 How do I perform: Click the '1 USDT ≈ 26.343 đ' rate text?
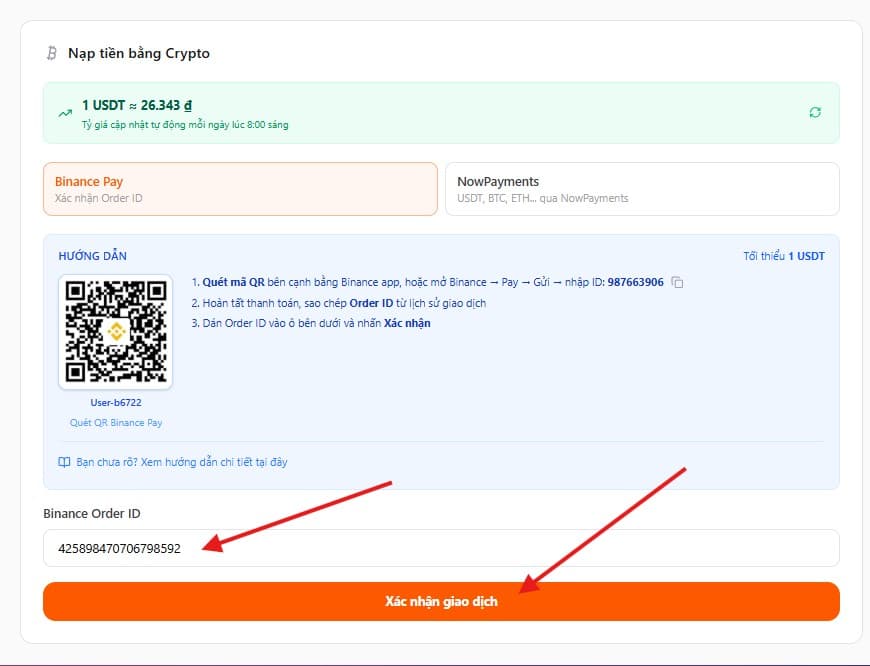click(x=137, y=105)
